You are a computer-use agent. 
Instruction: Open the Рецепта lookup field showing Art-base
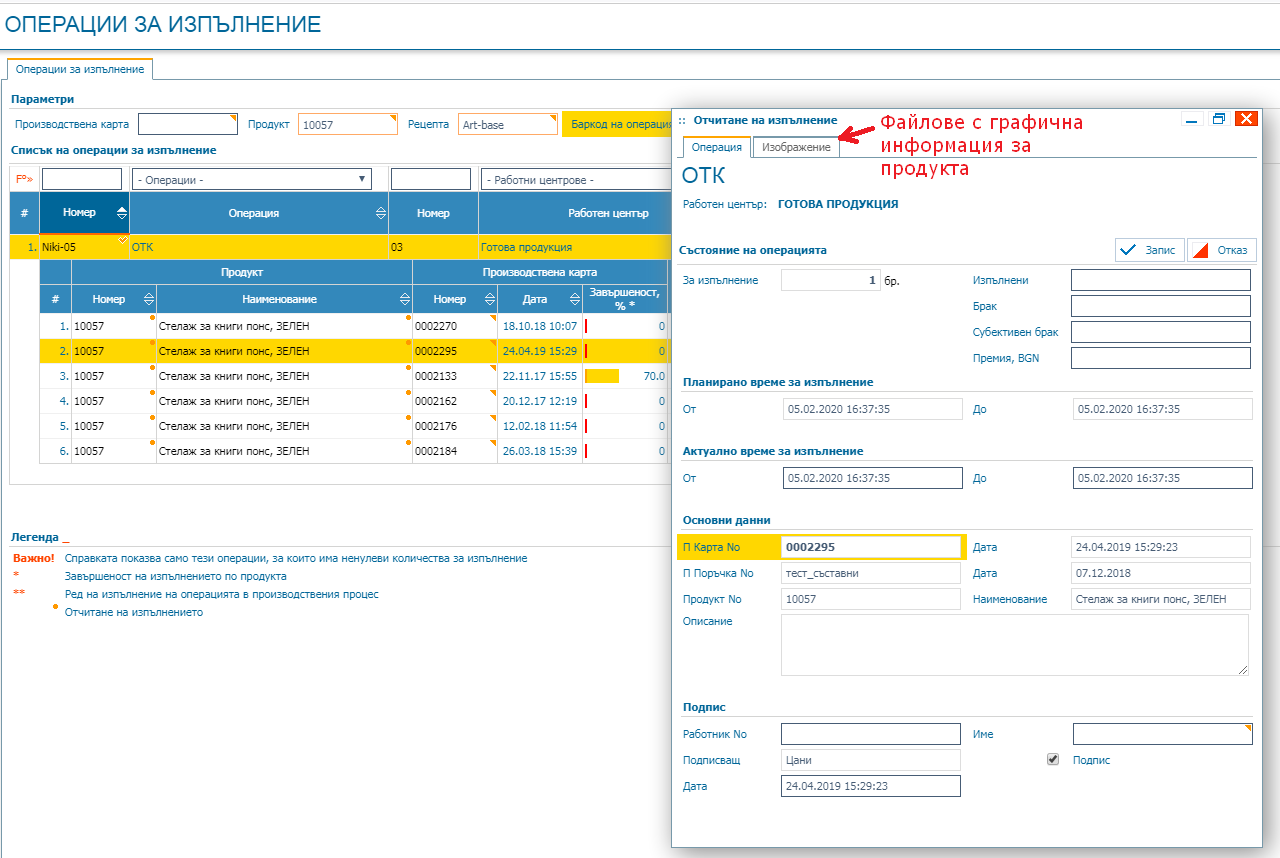(x=508, y=124)
